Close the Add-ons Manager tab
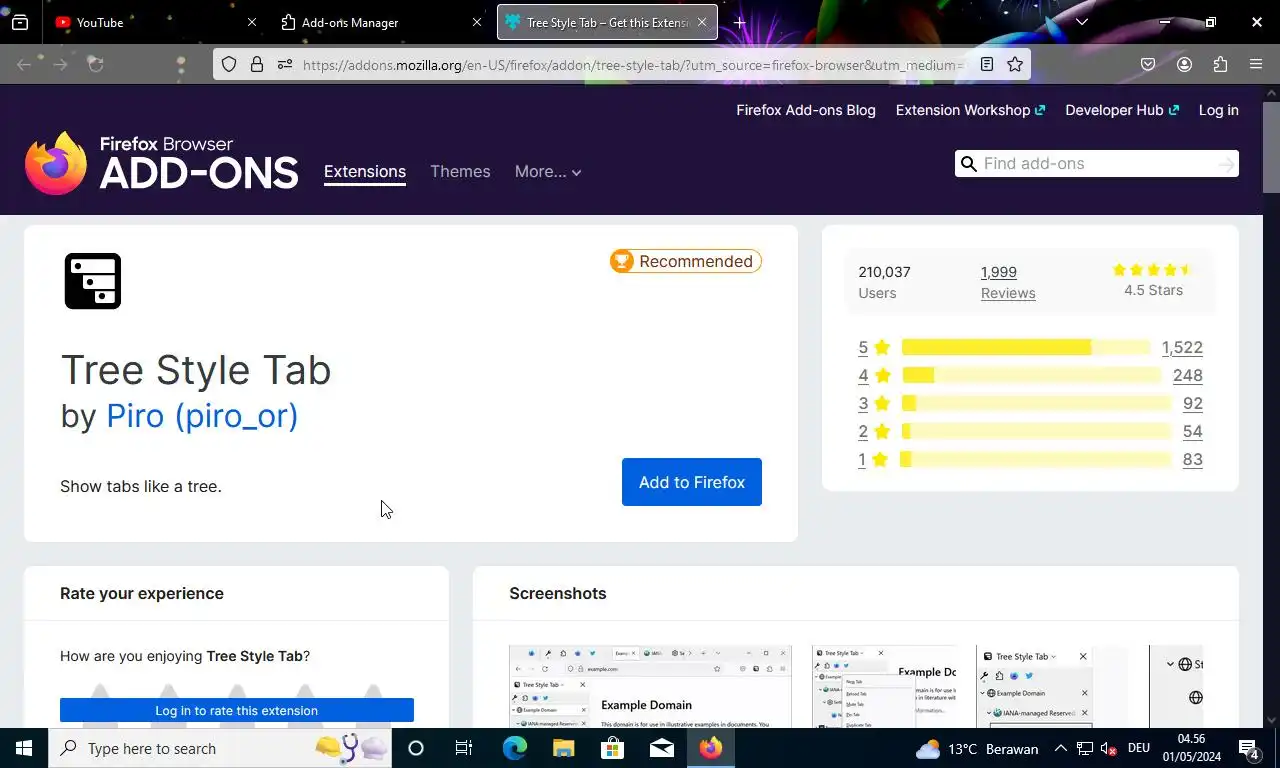1280x768 pixels. click(477, 22)
